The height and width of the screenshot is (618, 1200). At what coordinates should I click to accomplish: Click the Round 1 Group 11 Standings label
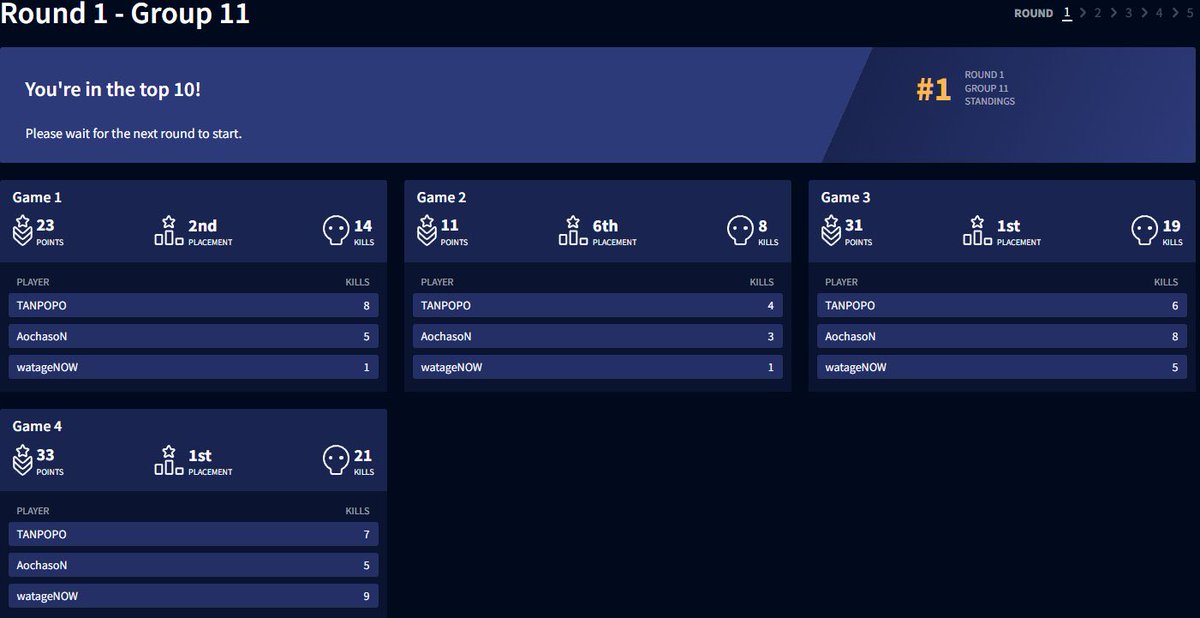coord(989,88)
